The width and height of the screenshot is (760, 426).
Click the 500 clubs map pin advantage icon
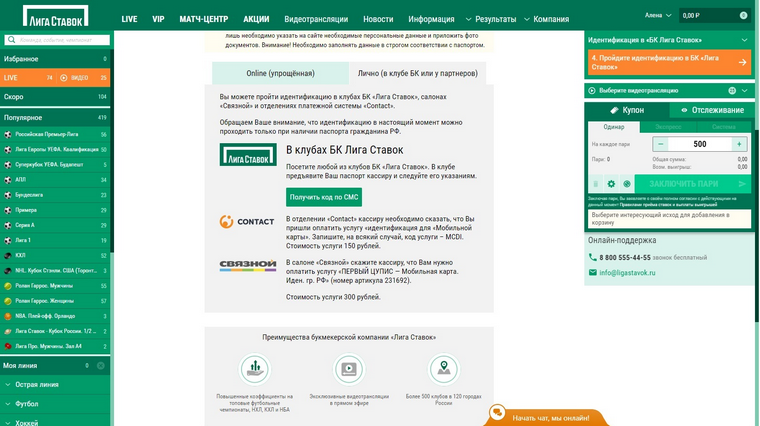tap(443, 369)
